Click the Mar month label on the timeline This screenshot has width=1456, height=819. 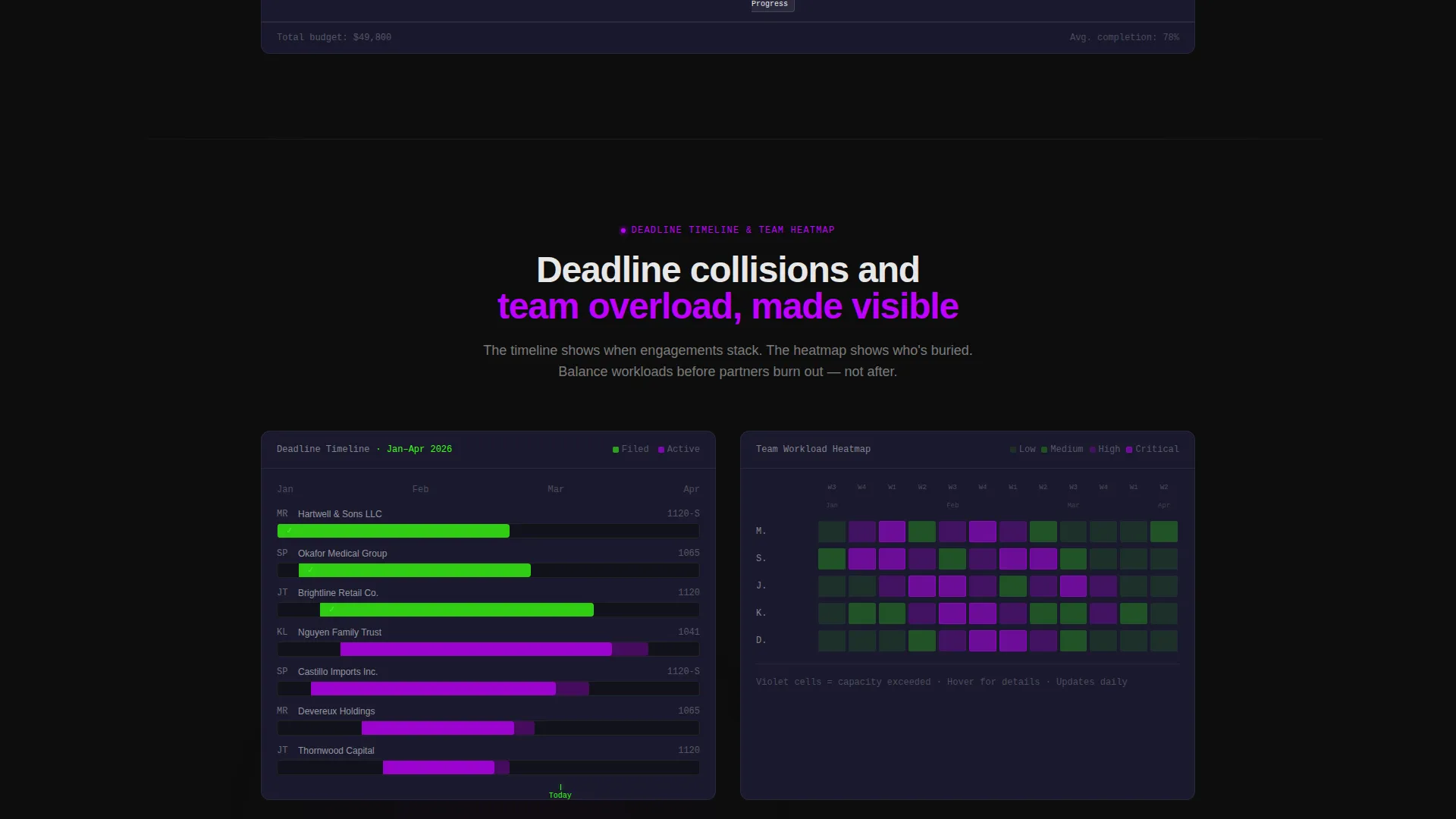[x=556, y=489]
